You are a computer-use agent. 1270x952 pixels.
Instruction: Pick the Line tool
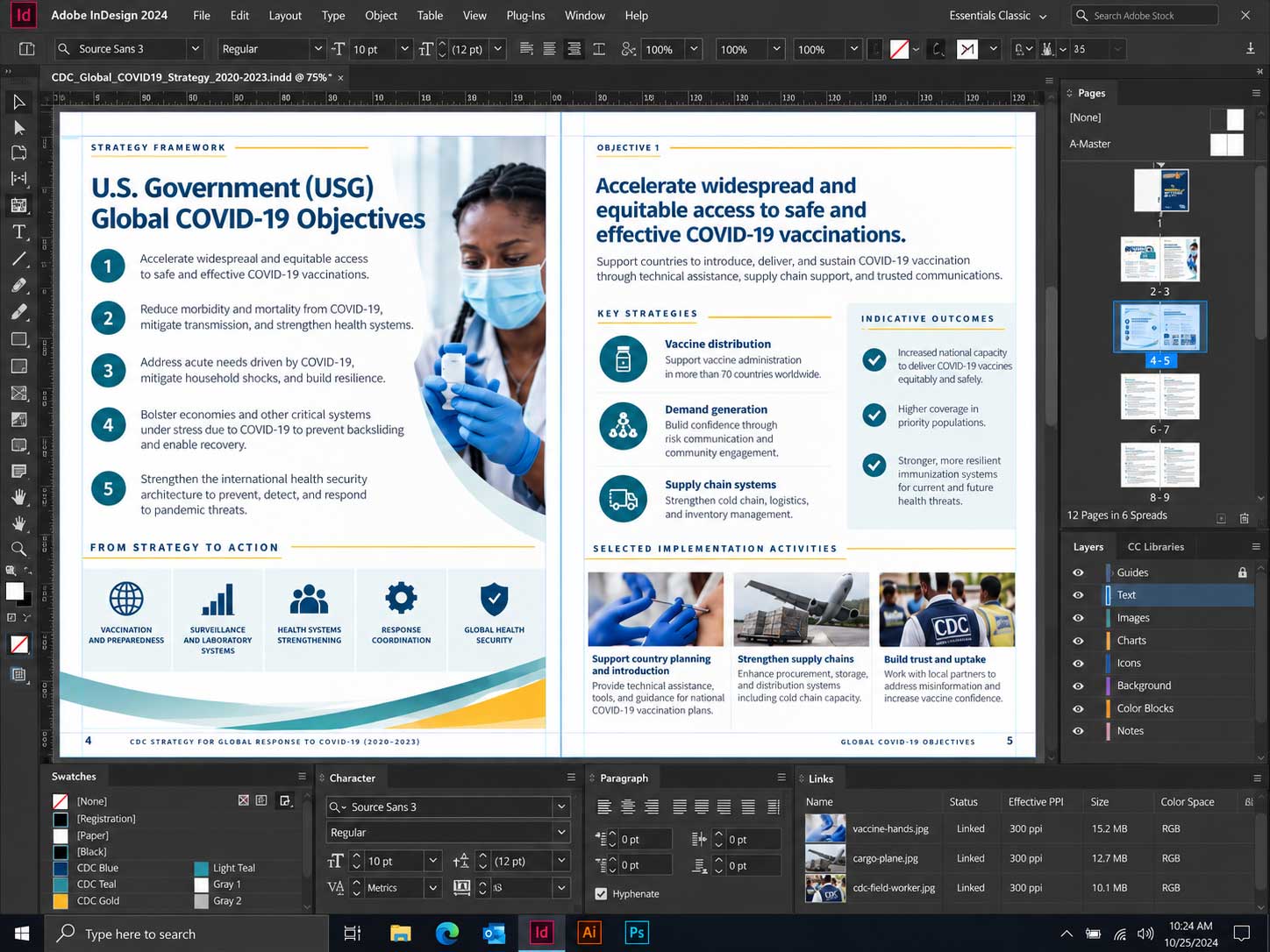coord(18,259)
